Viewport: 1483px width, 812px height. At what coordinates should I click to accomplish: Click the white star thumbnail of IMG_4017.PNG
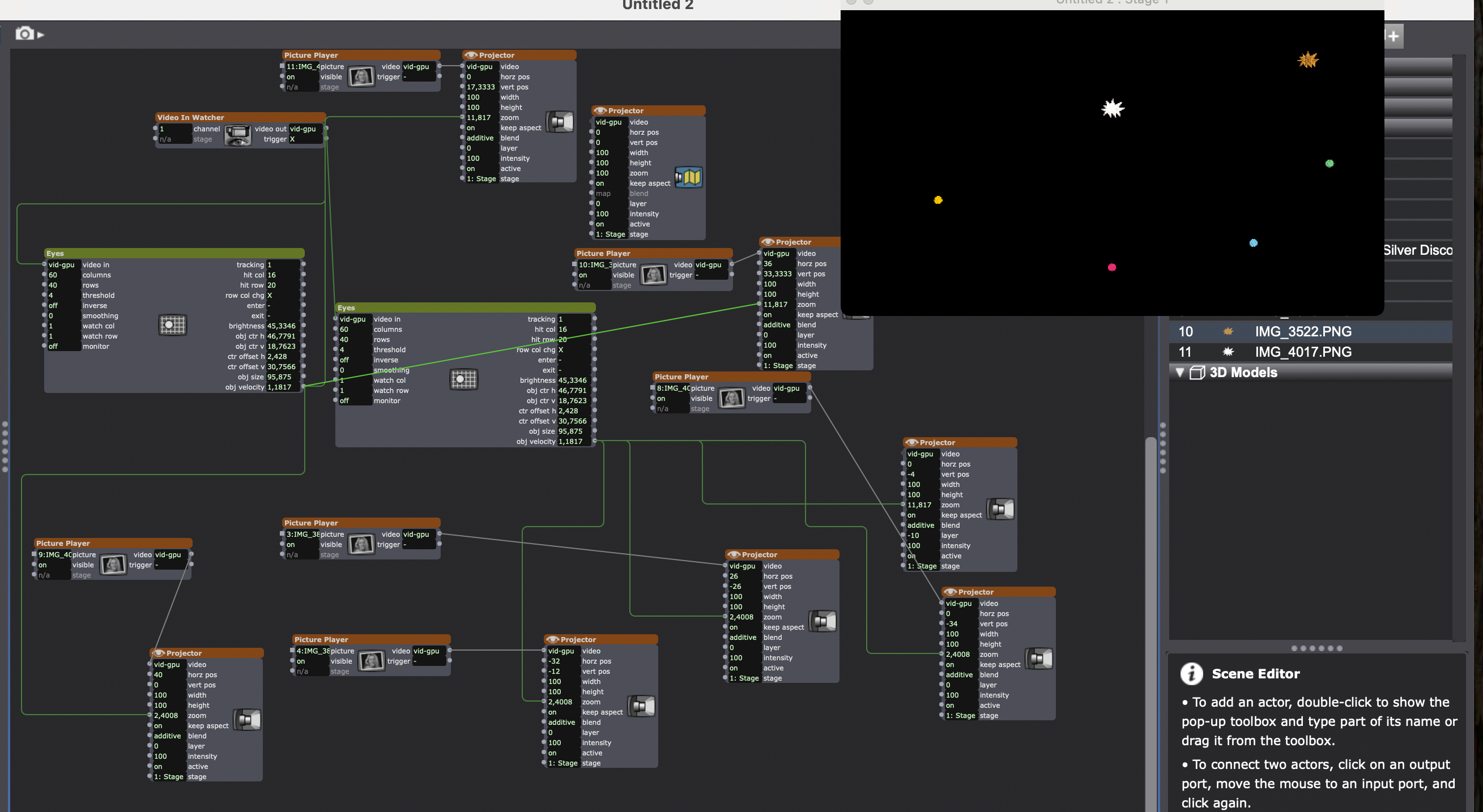point(1228,352)
